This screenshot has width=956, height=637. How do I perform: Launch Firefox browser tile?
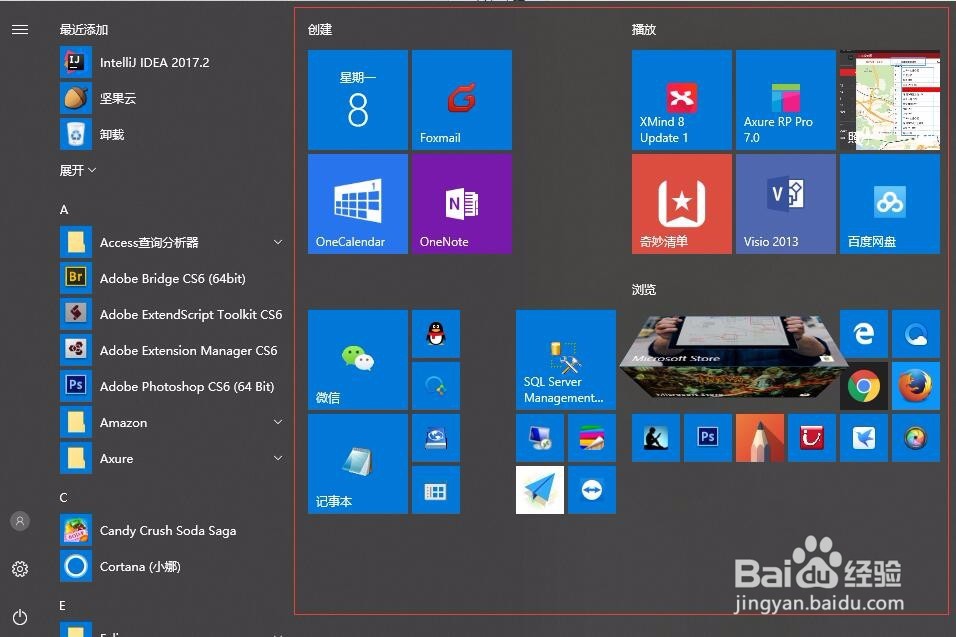pyautogui.click(x=916, y=386)
